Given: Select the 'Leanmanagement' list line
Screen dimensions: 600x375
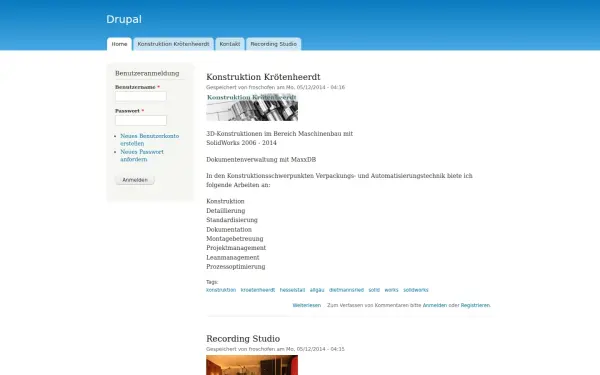Looking at the screenshot, I should point(233,258).
